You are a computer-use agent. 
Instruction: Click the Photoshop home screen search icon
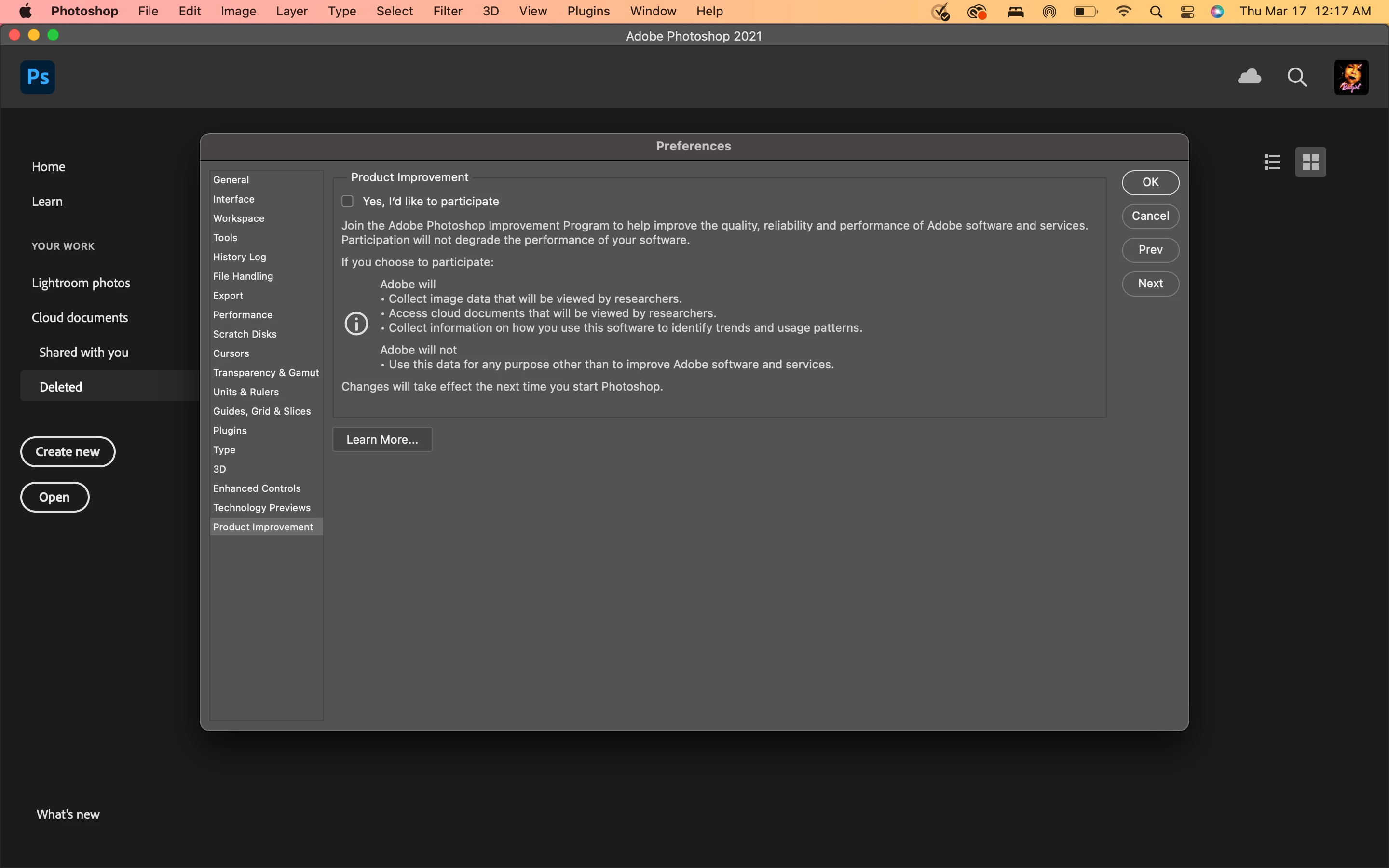tap(1296, 77)
